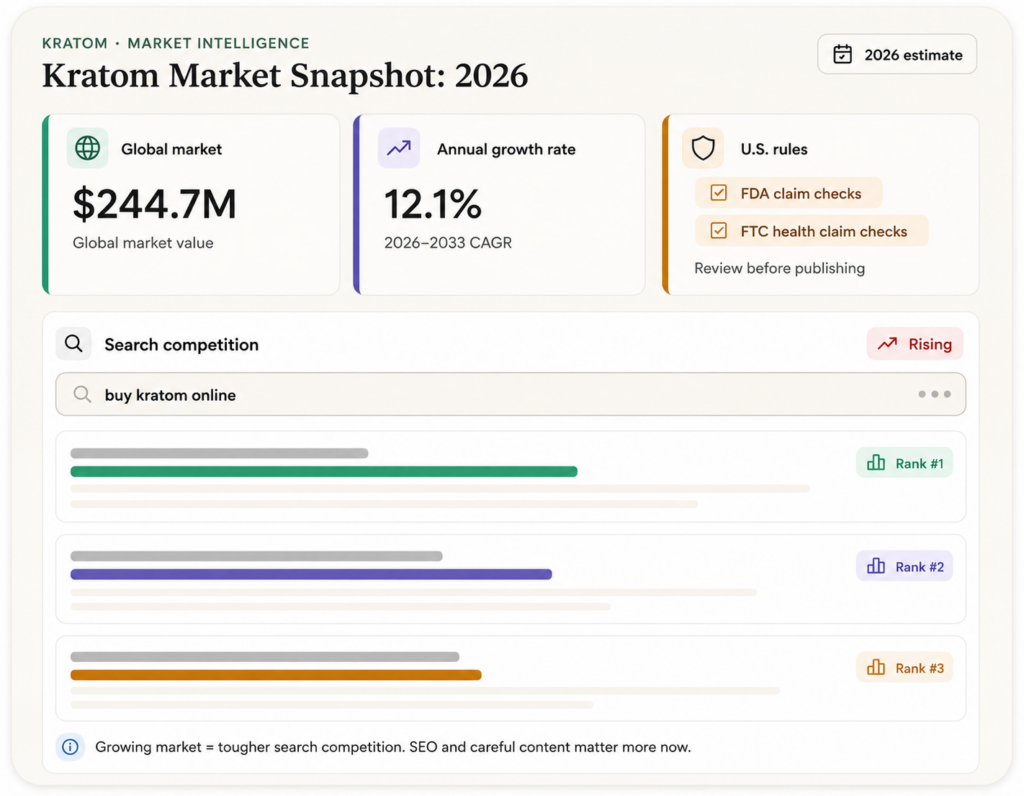
Task: Click the Global market value caption
Action: pyautogui.click(x=143, y=242)
